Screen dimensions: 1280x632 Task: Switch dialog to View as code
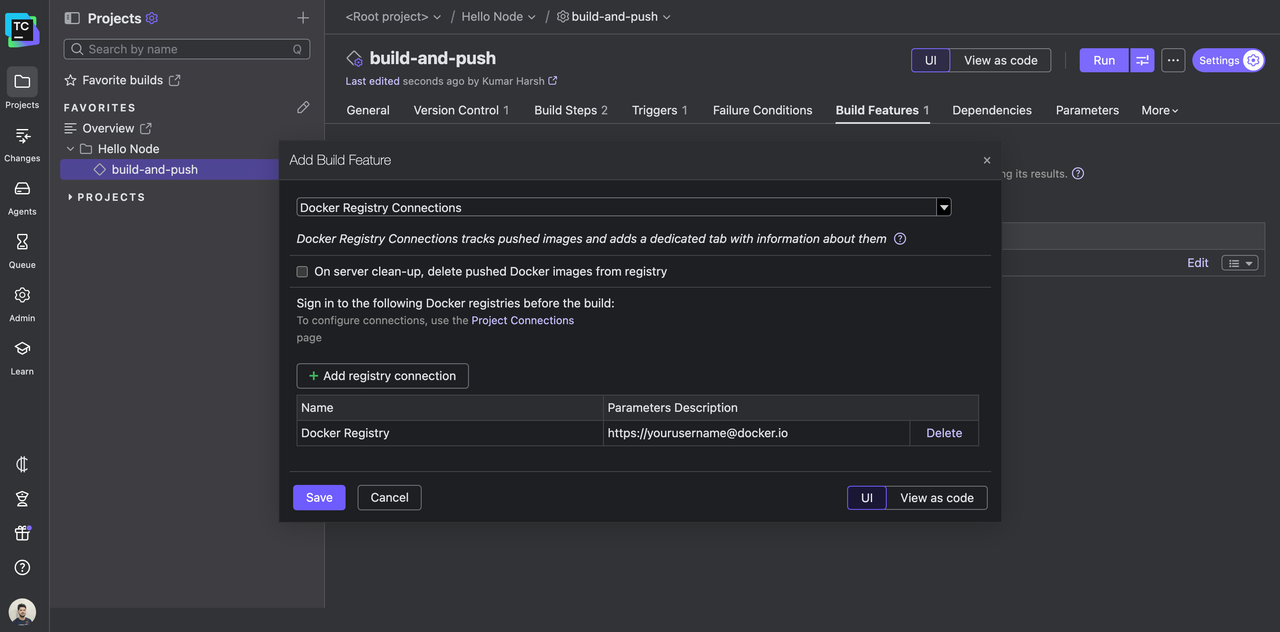point(936,498)
